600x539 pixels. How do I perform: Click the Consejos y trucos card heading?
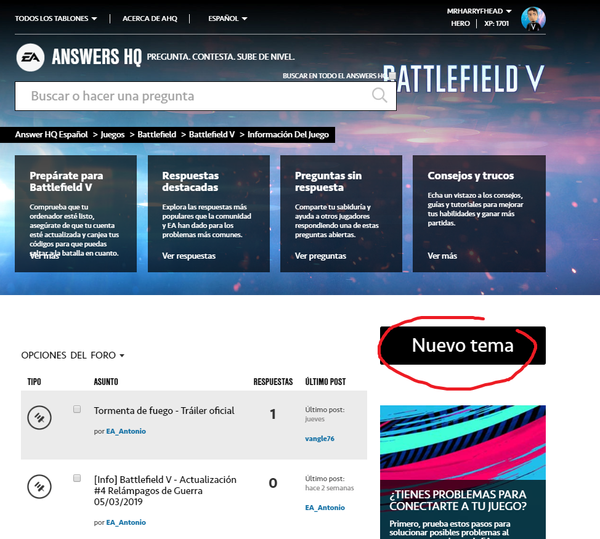pyautogui.click(x=471, y=176)
